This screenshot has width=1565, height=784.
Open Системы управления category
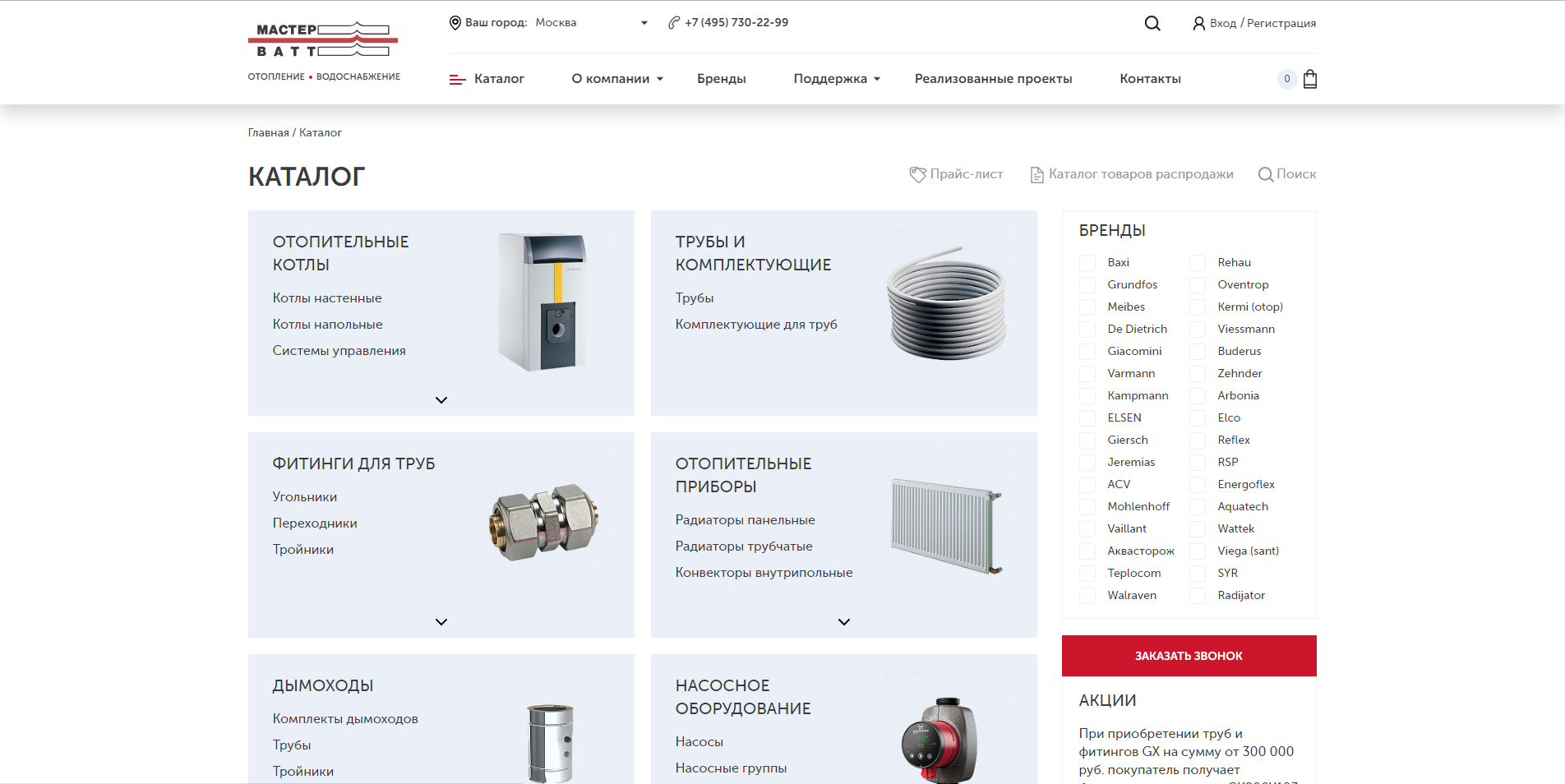point(339,351)
